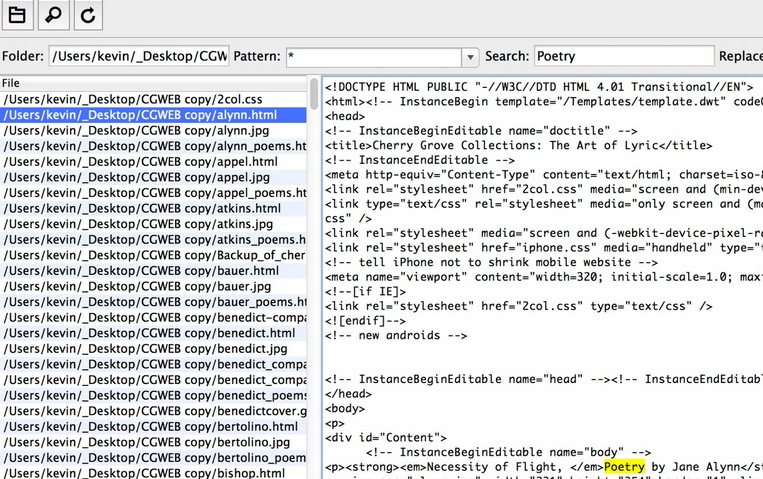Select the appel.html file row
The width and height of the screenshot is (763, 479).
153,162
